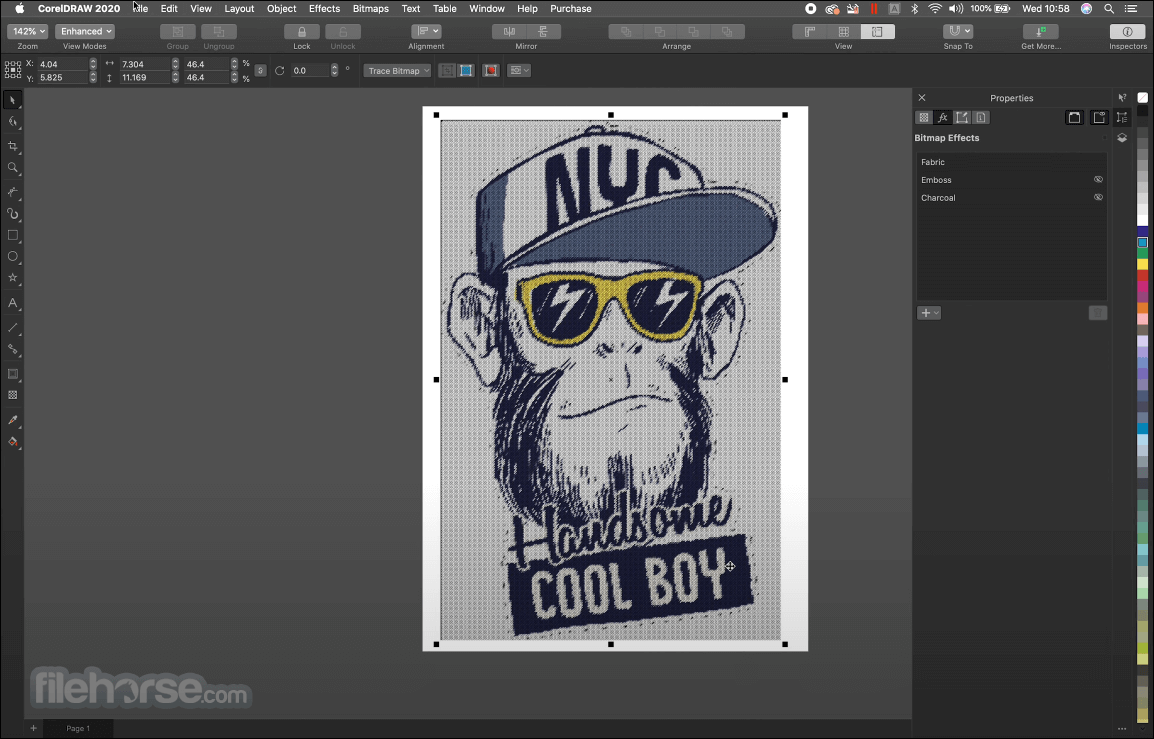Click the Mirror horizontally button
The height and width of the screenshot is (739, 1154).
[509, 32]
